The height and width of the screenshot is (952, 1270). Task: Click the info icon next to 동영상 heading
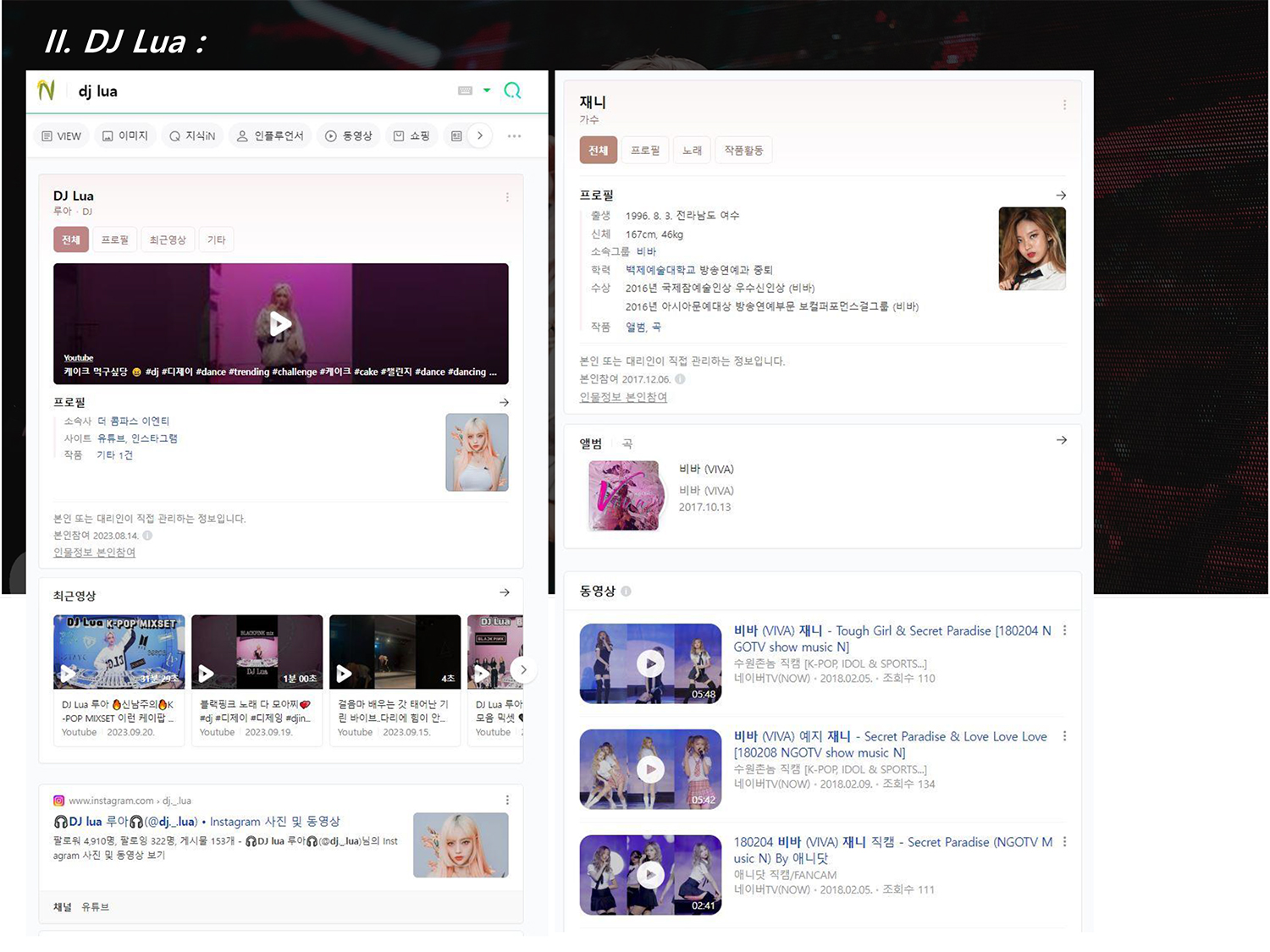coord(626,592)
